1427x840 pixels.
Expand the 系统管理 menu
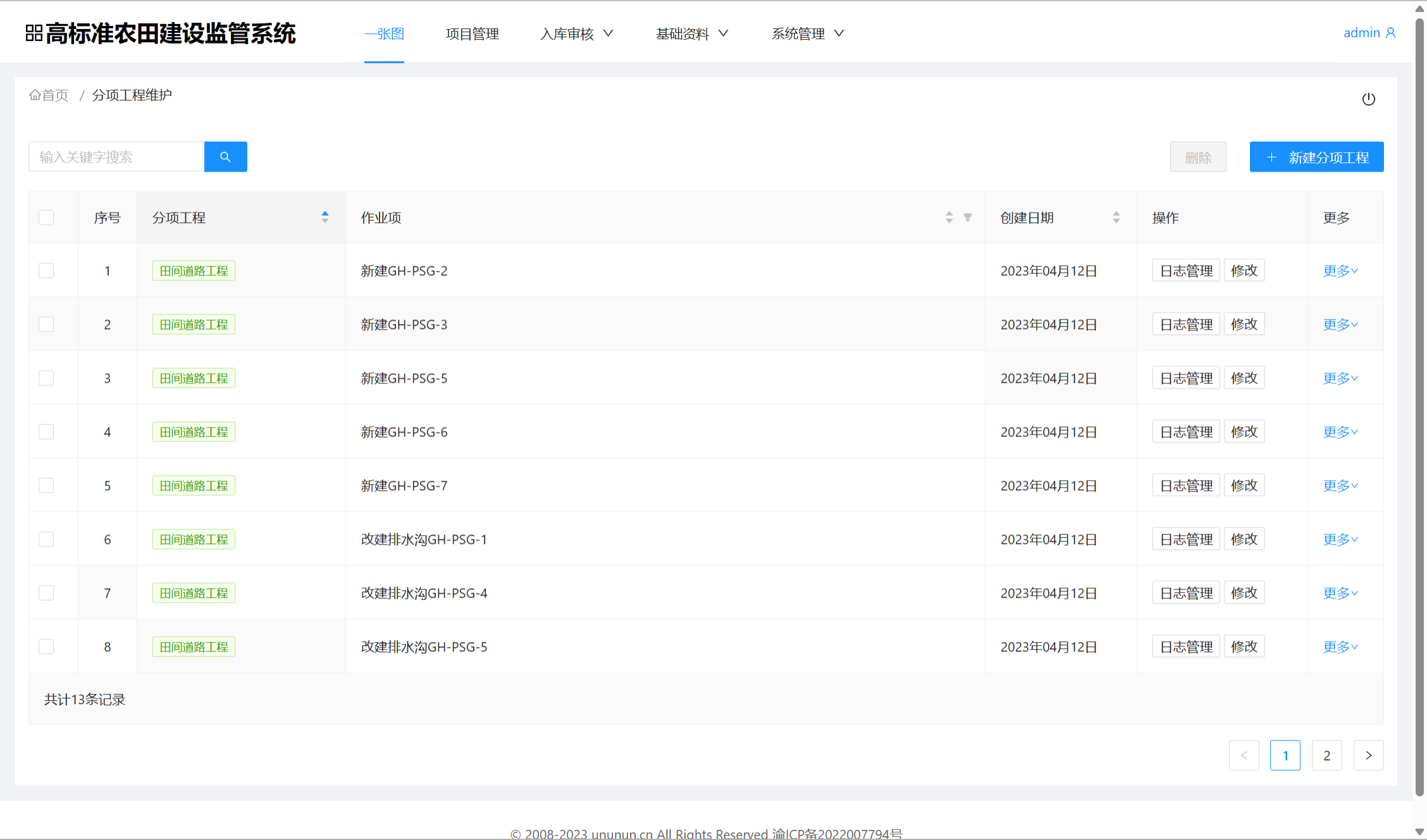click(808, 34)
